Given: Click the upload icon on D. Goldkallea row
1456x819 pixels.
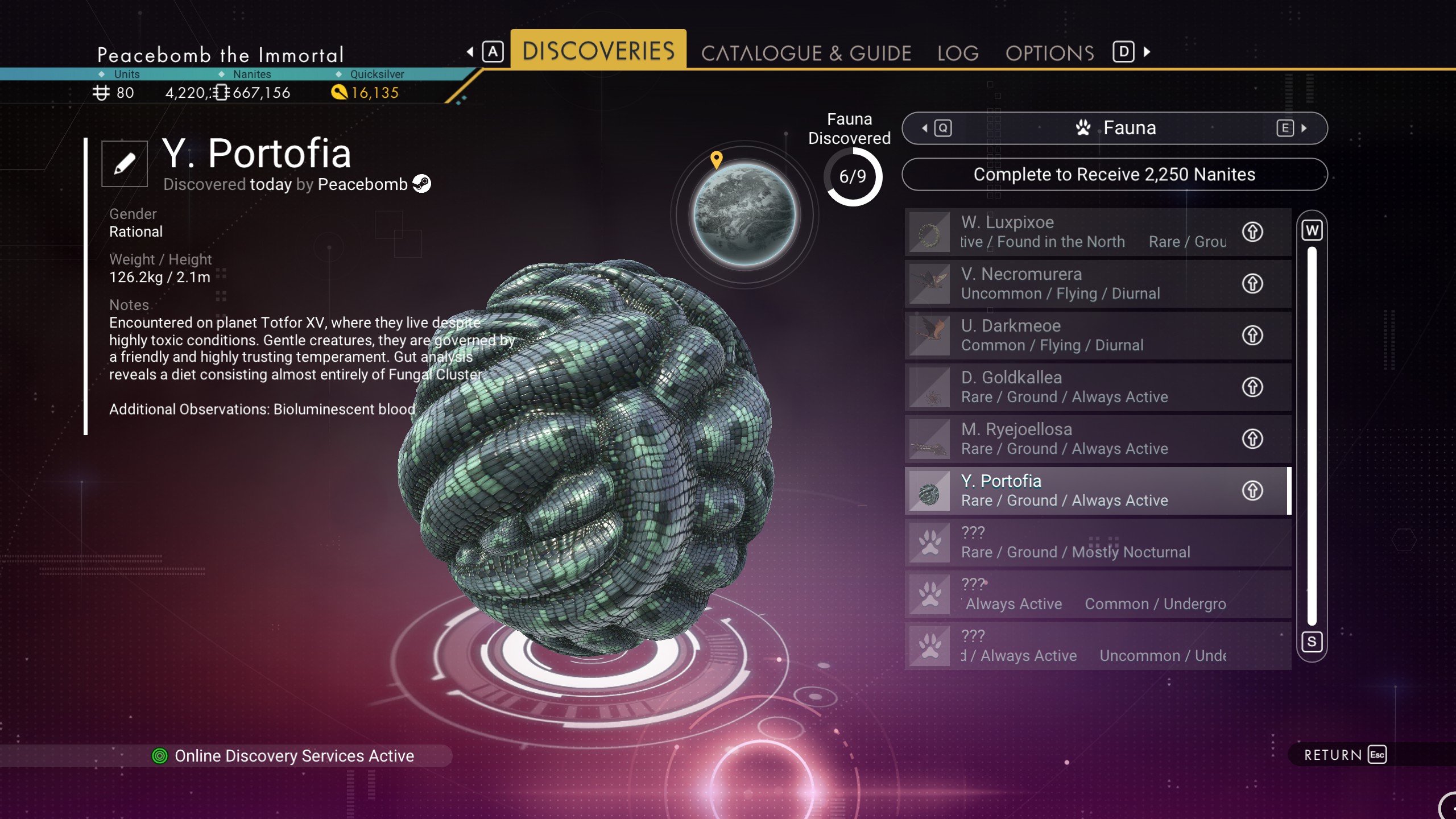Looking at the screenshot, I should click(x=1252, y=387).
